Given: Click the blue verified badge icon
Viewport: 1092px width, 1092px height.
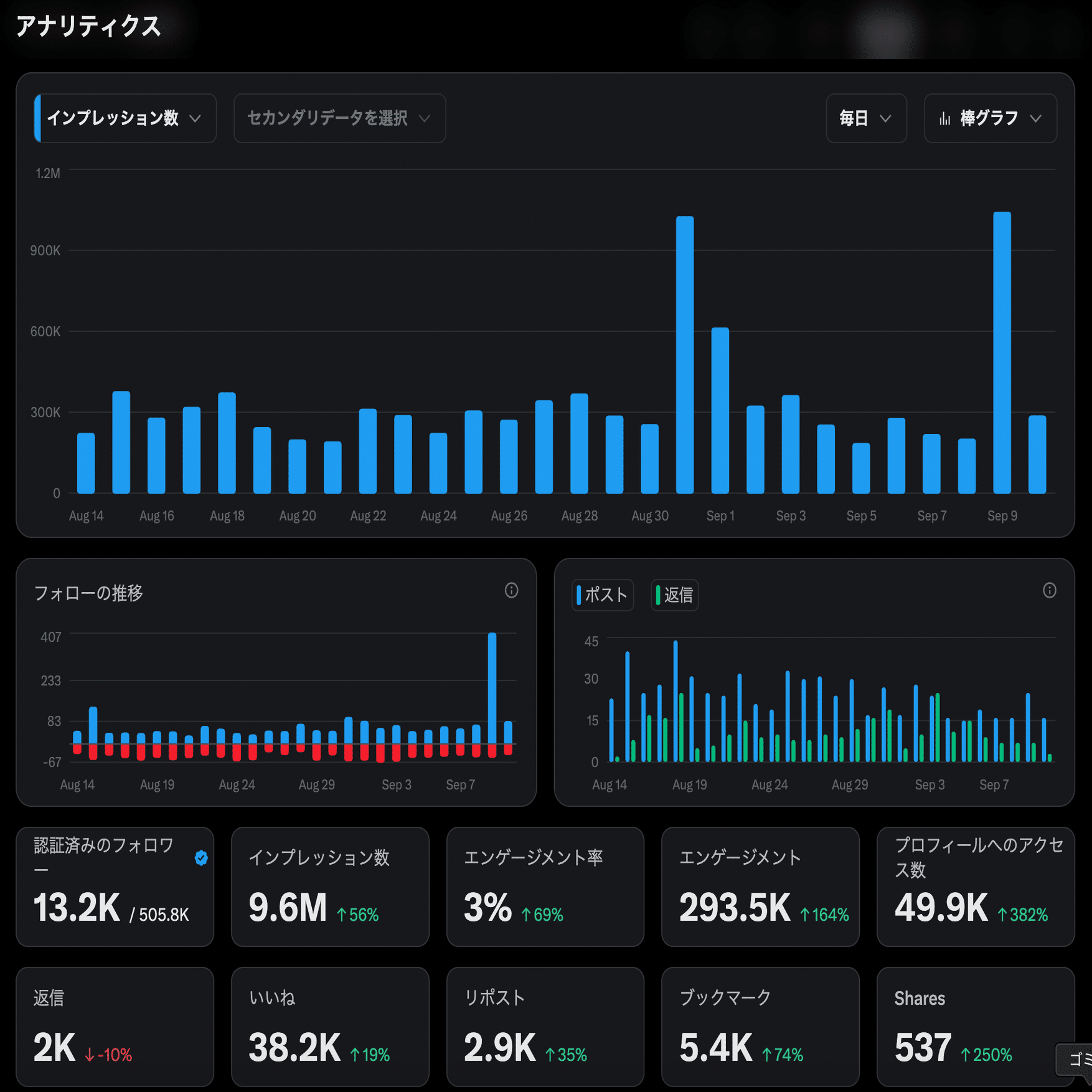Looking at the screenshot, I should (x=201, y=858).
